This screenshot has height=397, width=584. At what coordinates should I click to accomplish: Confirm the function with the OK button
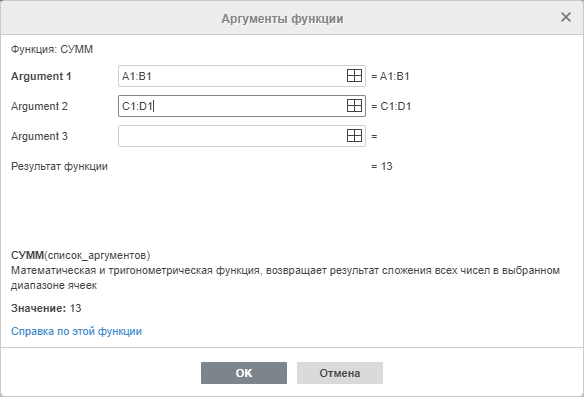pyautogui.click(x=244, y=373)
